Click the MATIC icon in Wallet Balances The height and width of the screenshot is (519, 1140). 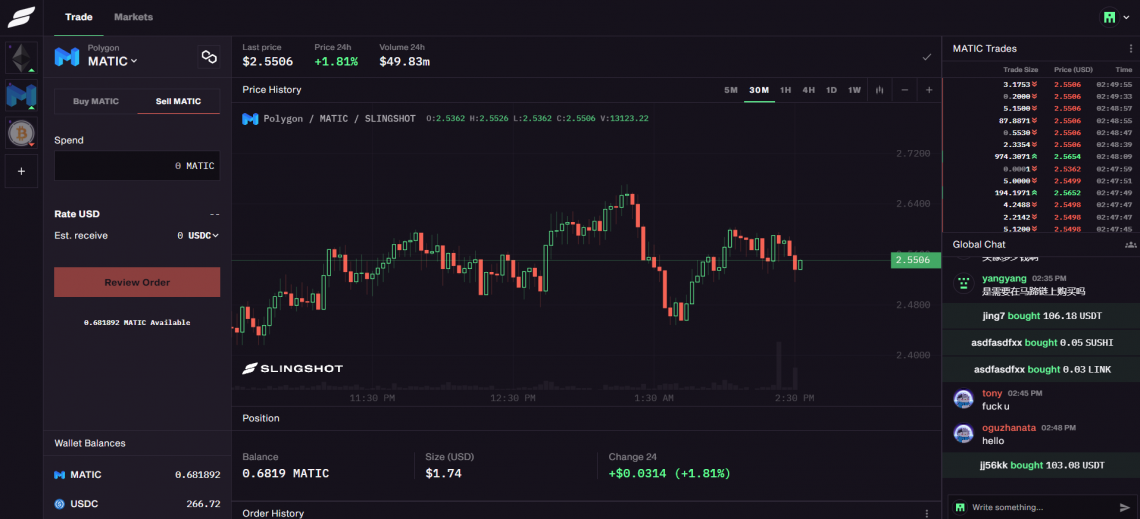click(x=60, y=475)
